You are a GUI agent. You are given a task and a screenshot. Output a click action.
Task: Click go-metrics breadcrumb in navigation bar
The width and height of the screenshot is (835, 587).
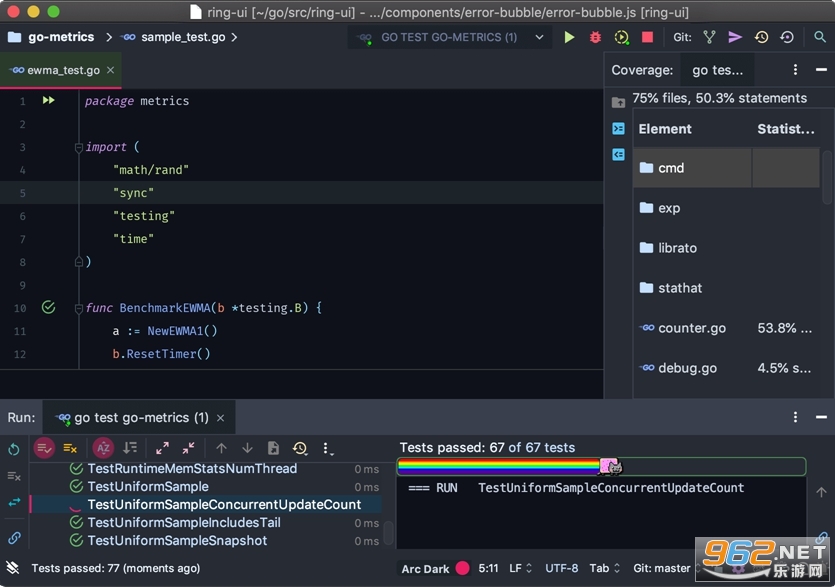[x=51, y=37]
